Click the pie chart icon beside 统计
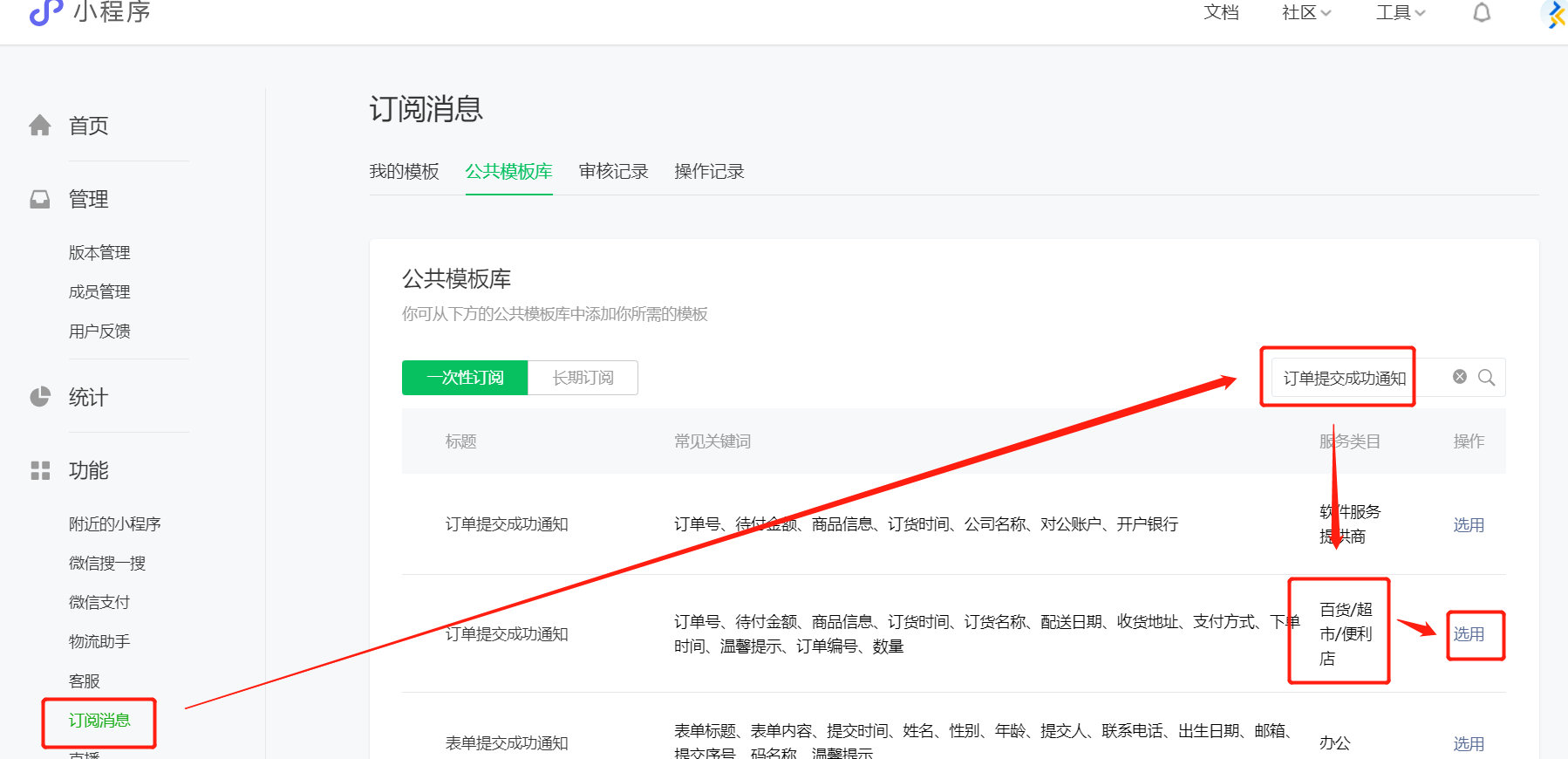The height and width of the screenshot is (759, 1568). pos(40,397)
